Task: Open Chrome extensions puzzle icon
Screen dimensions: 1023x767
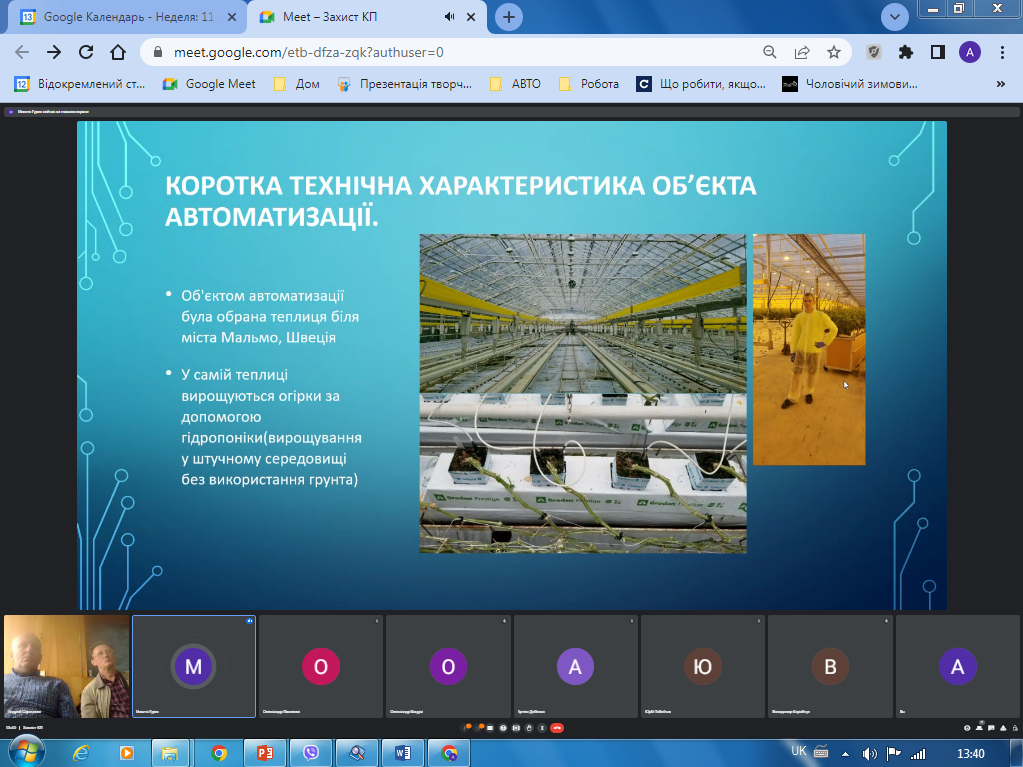Action: coord(906,52)
